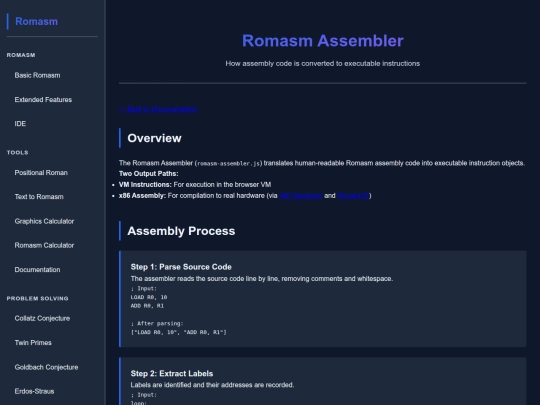
Task: Open Text to Romasm tool
Action: pos(39,197)
